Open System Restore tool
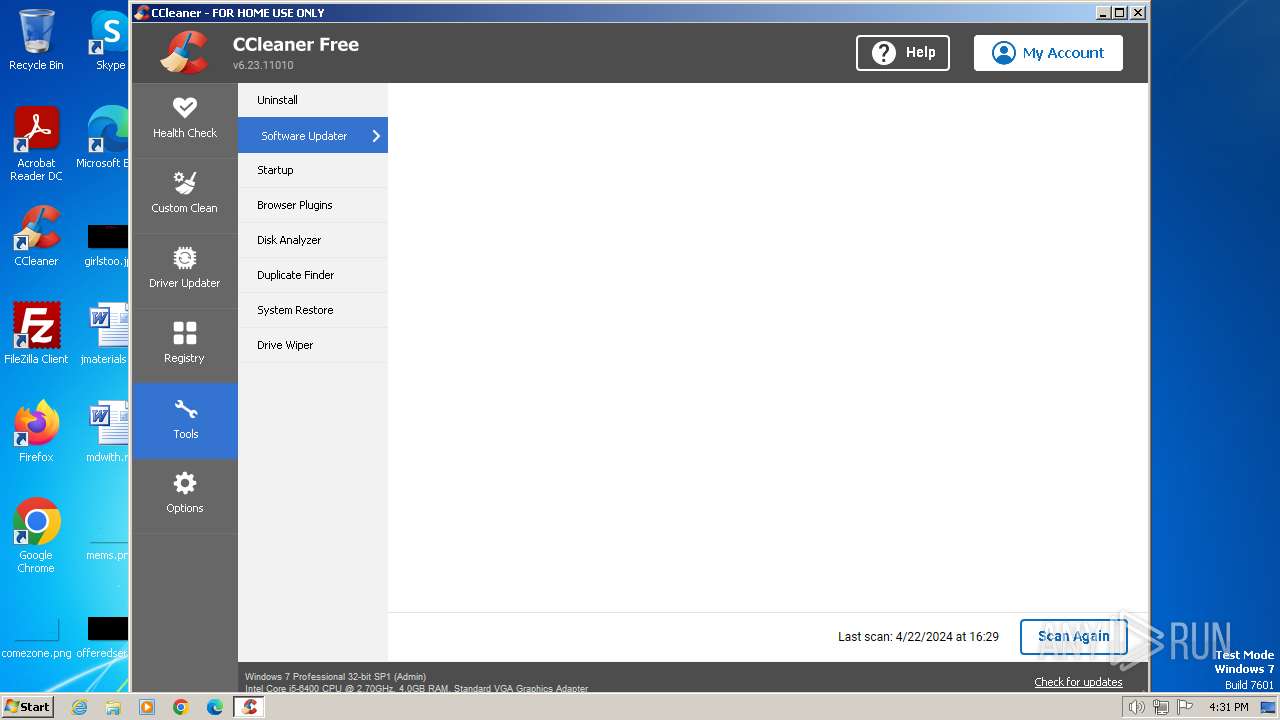Image resolution: width=1280 pixels, height=720 pixels. tap(313, 310)
